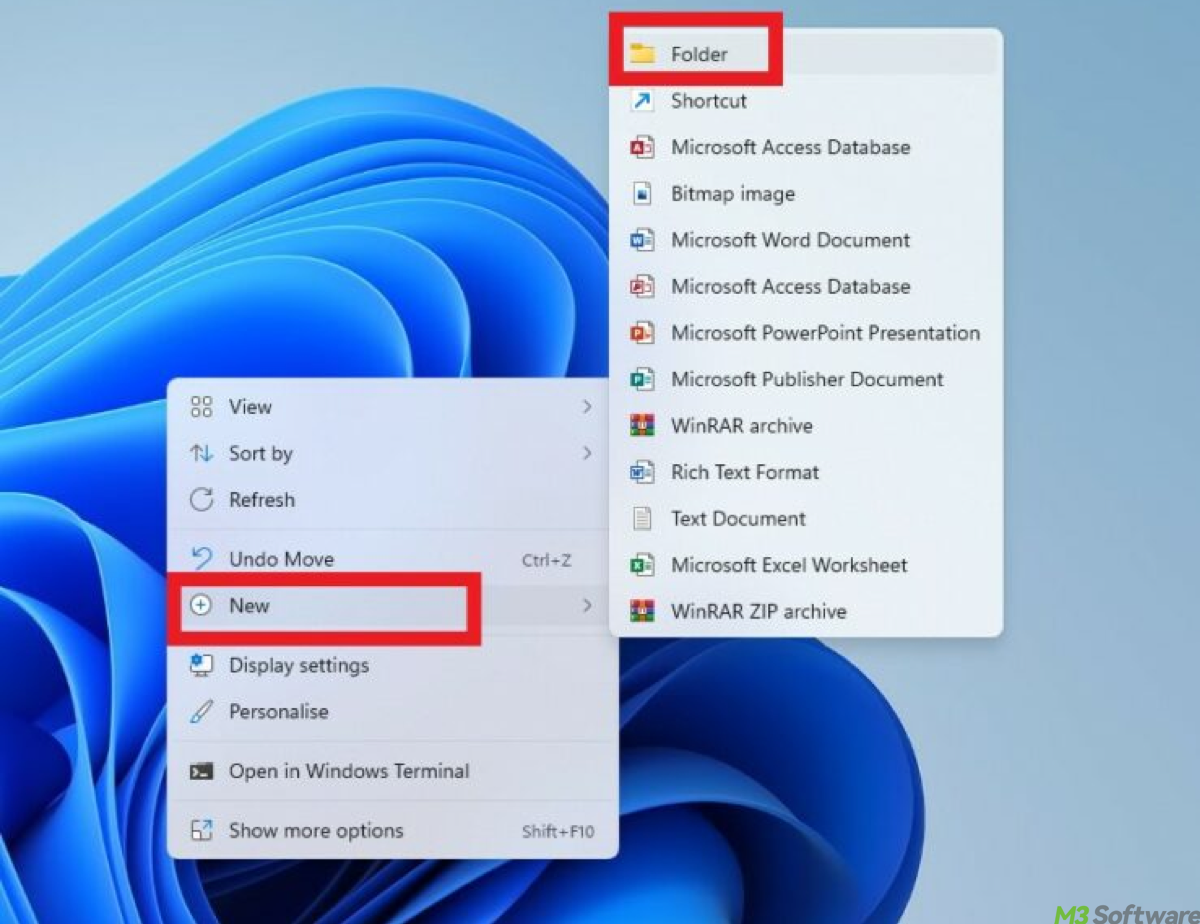Open Personalise via its brush icon
This screenshot has height=924, width=1200.
click(x=202, y=712)
